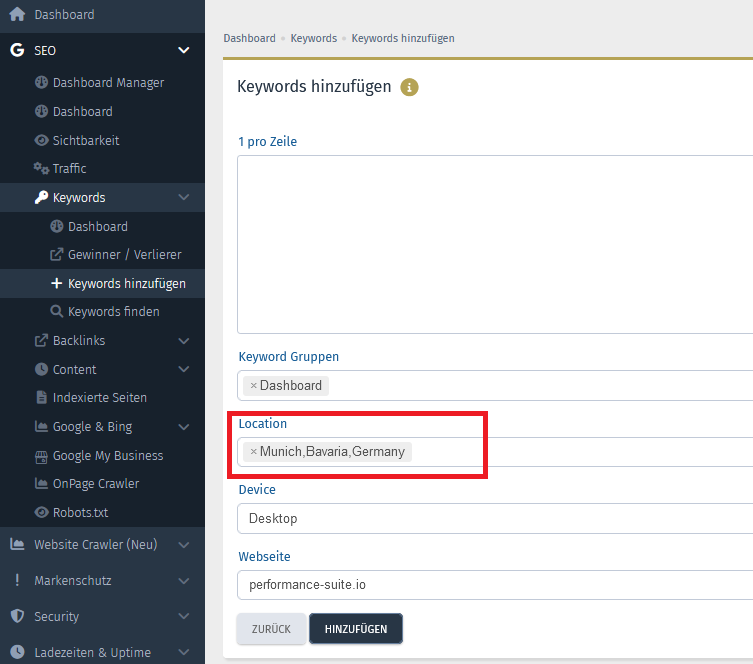Remove the Munich,Bavaria,Germany location tag

[254, 452]
